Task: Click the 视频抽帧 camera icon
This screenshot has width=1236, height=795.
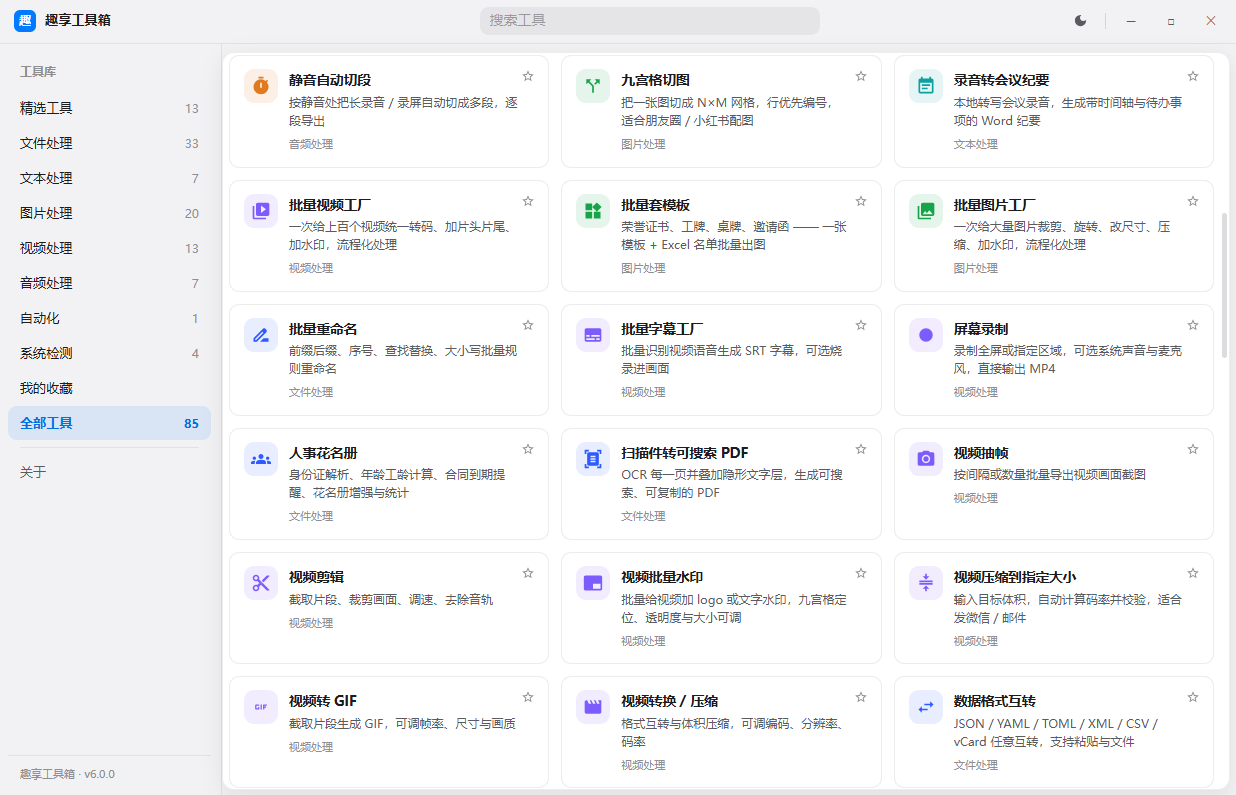Action: (x=926, y=459)
